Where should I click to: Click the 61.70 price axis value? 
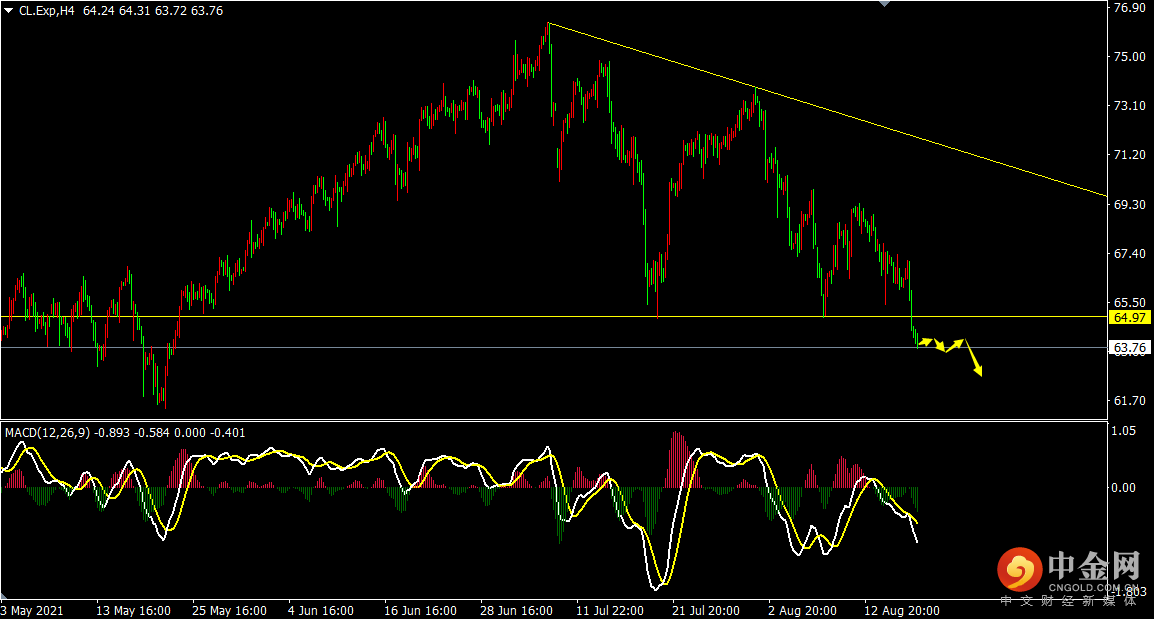point(1130,401)
